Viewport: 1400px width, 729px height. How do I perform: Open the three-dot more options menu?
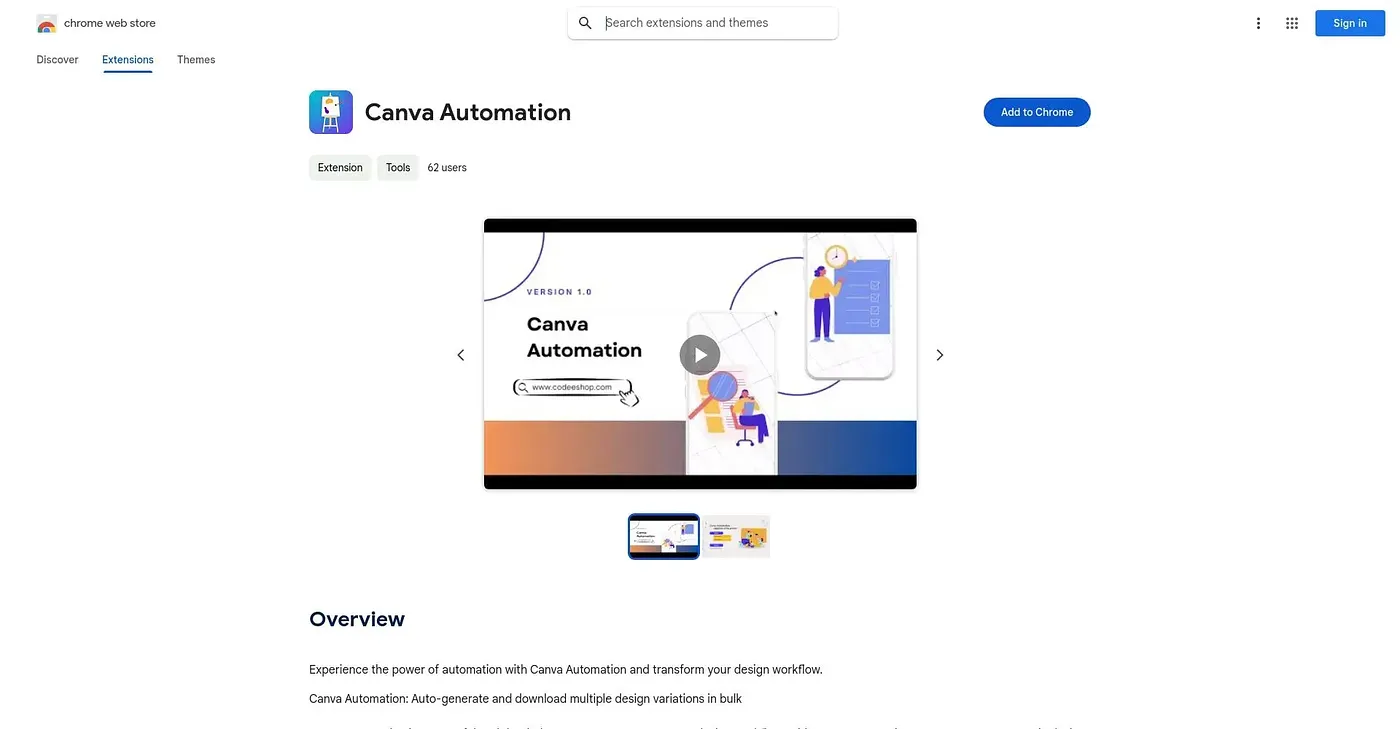tap(1258, 23)
